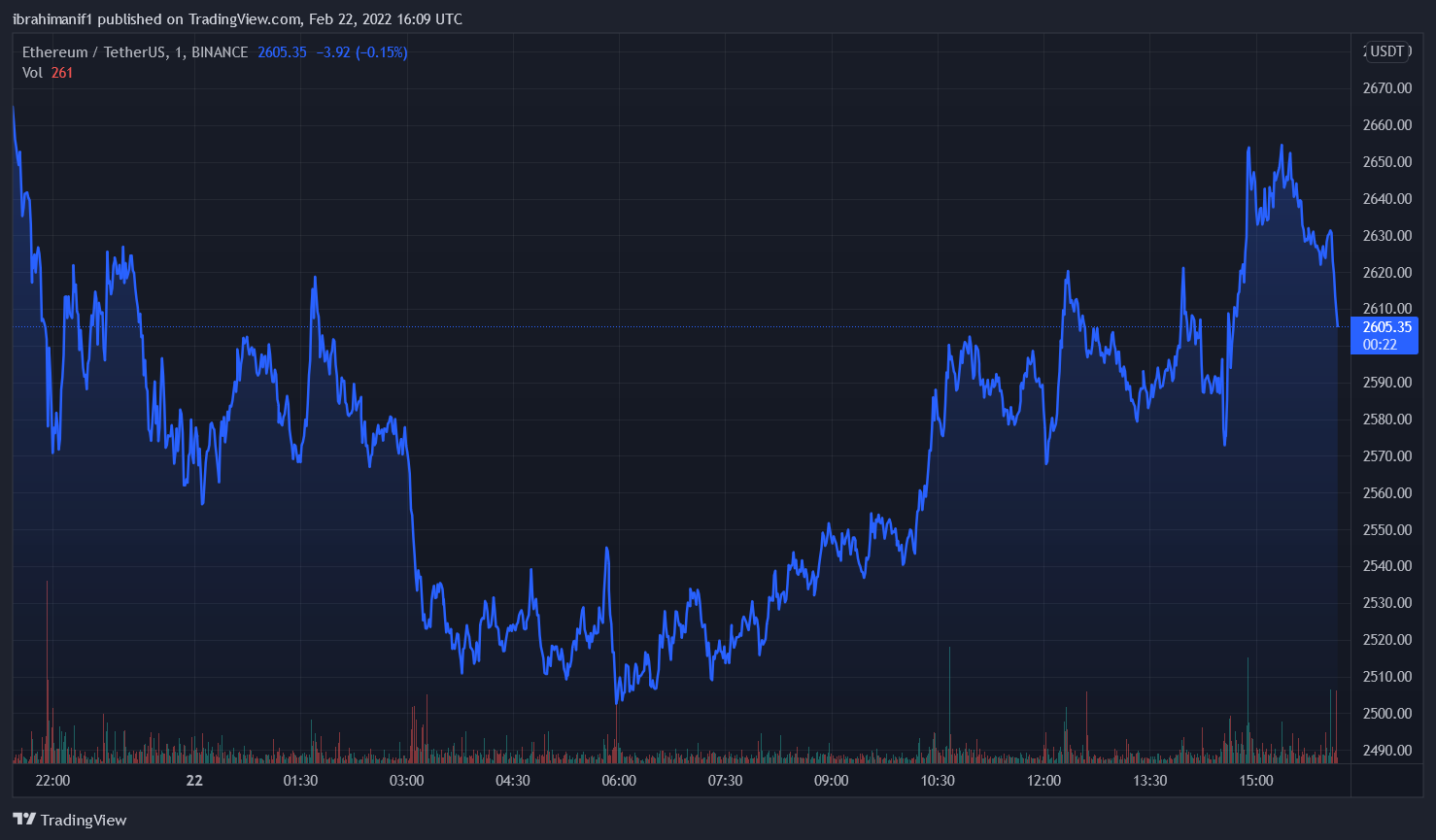The image size is (1436, 840).
Task: Click the 2490.00 price axis label
Action: 1386,751
